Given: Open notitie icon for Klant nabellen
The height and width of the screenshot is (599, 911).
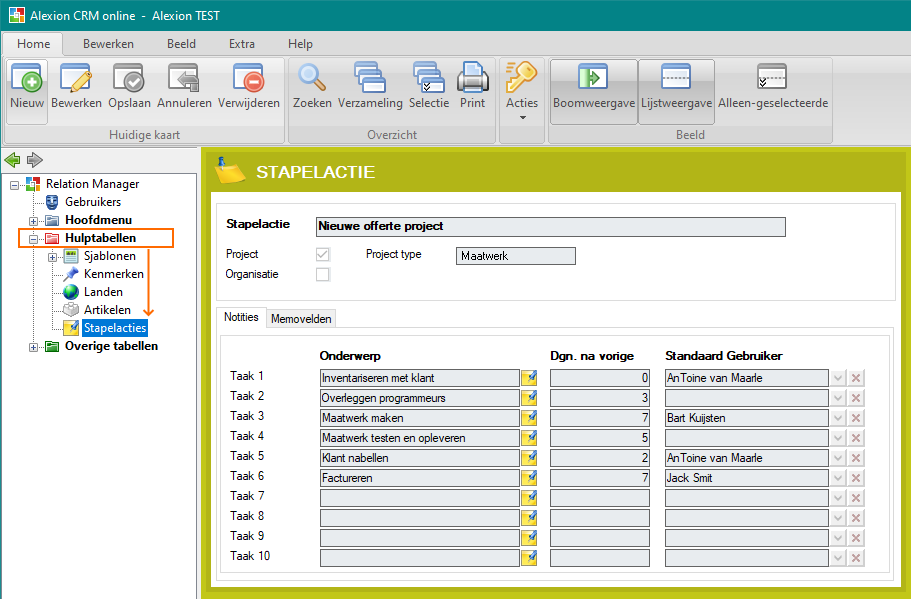Looking at the screenshot, I should click(x=529, y=458).
